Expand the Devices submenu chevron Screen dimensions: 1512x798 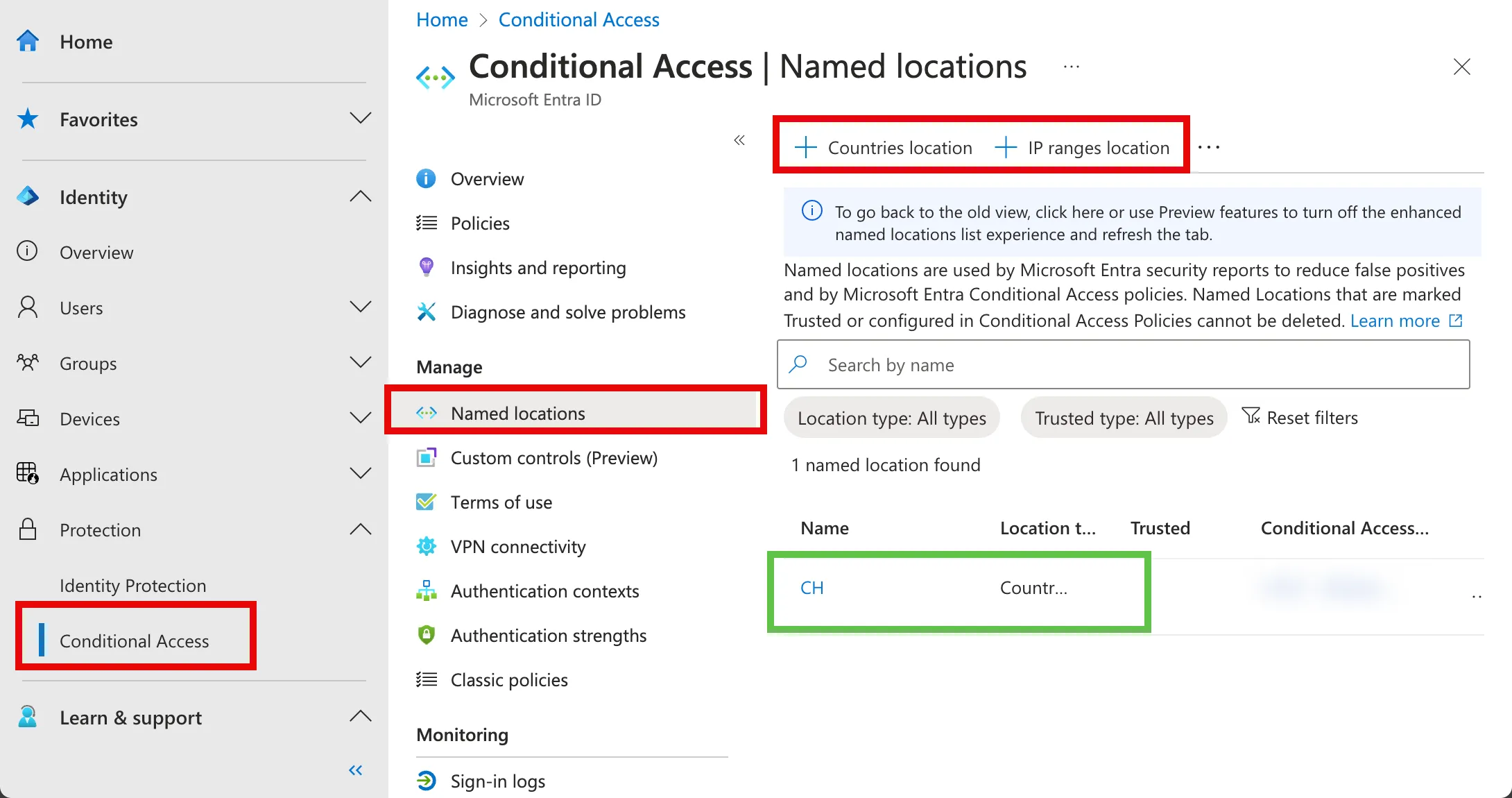(x=361, y=417)
